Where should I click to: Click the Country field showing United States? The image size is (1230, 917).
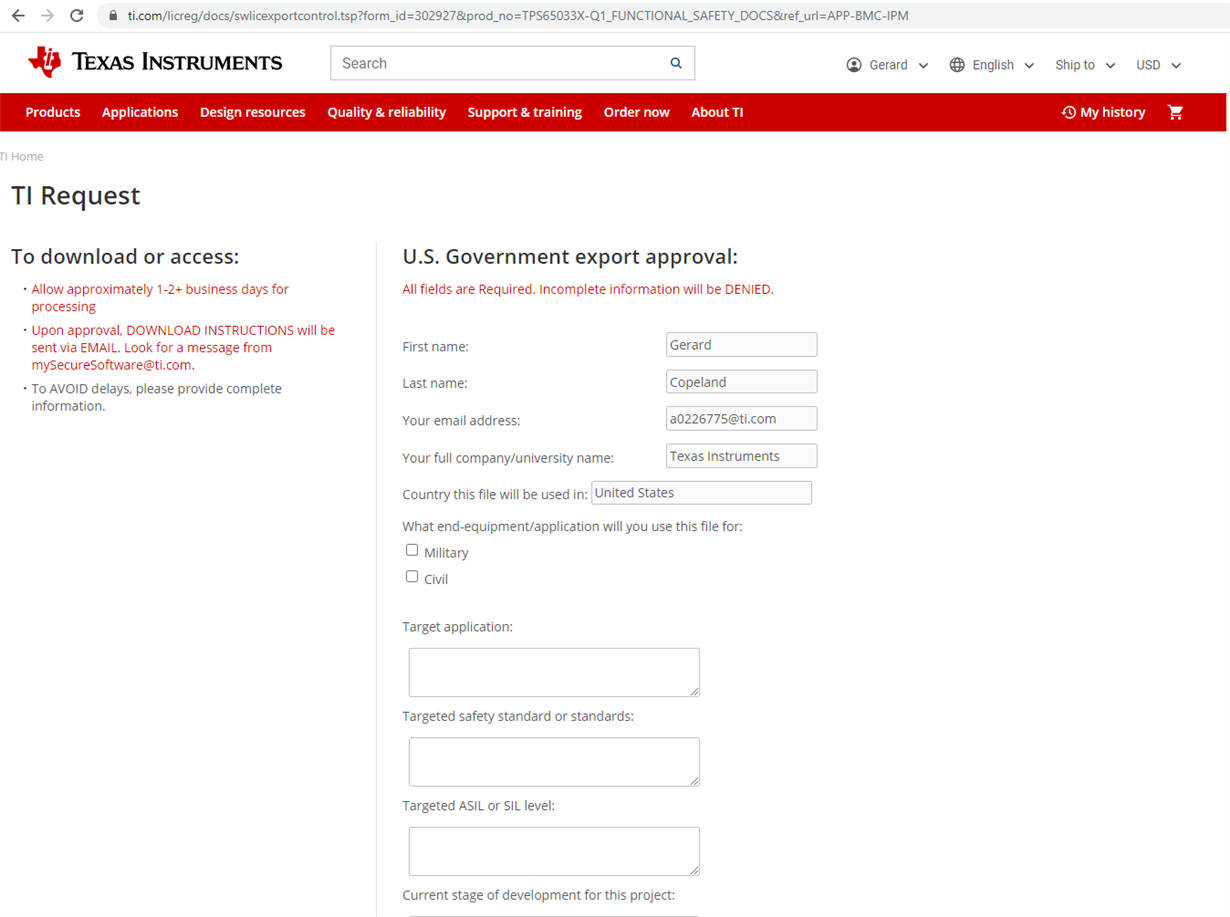701,493
